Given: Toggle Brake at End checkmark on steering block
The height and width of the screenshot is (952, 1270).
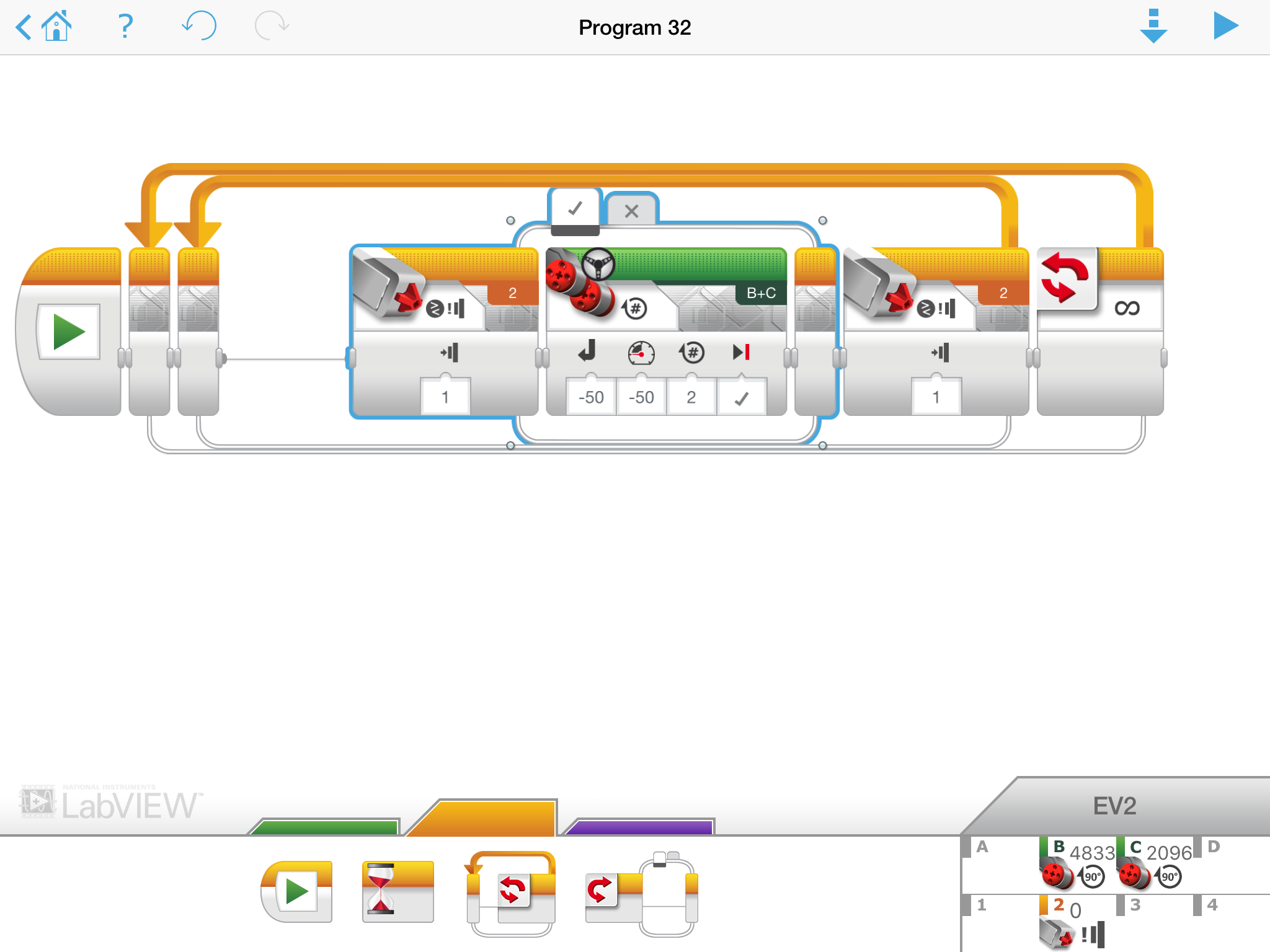Looking at the screenshot, I should click(x=741, y=397).
